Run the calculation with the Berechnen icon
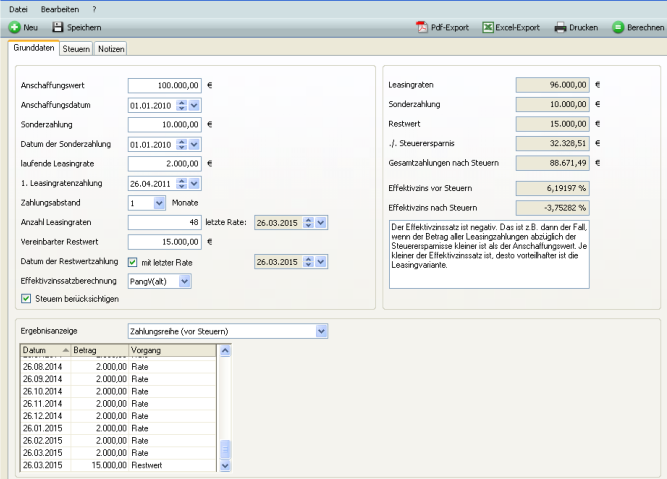667x479 pixels. [x=618, y=27]
